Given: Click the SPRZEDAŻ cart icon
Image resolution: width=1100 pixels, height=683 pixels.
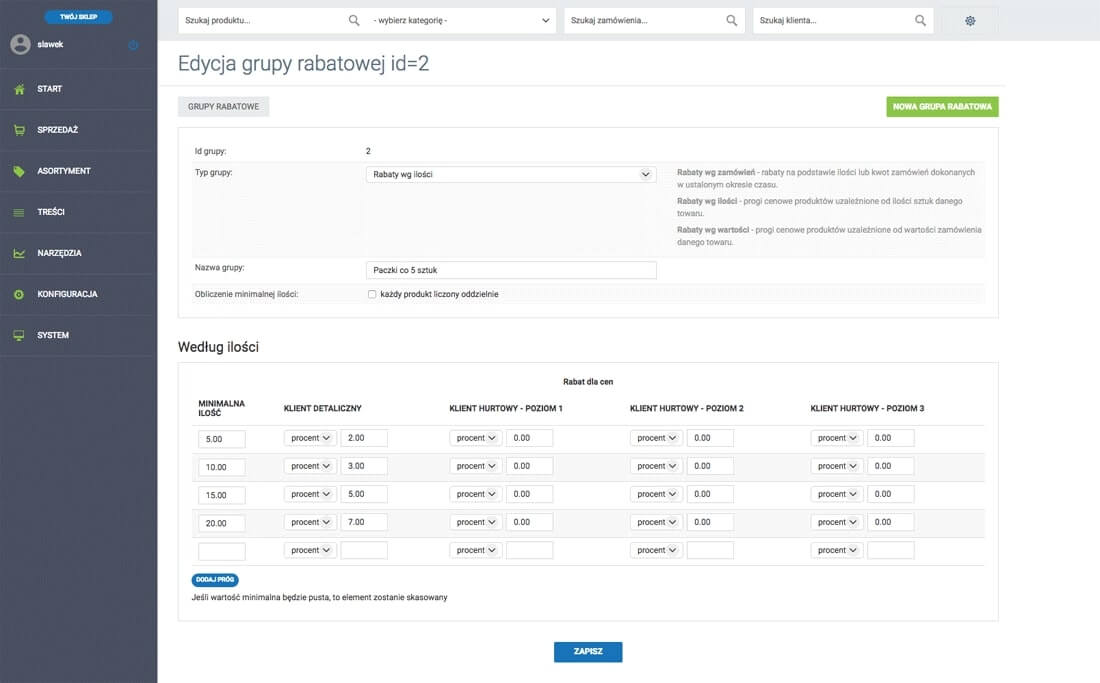Looking at the screenshot, I should pyautogui.click(x=19, y=130).
